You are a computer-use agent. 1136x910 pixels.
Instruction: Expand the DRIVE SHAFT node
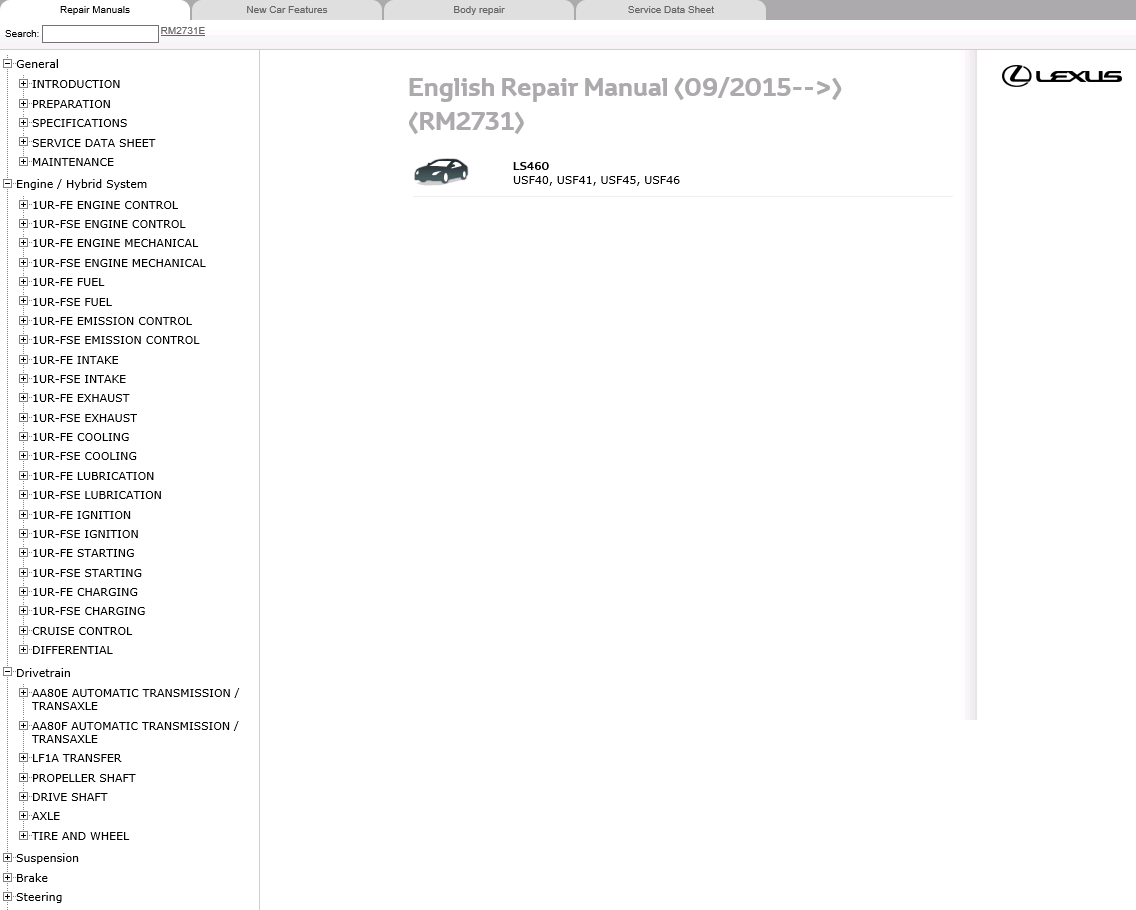[24, 797]
